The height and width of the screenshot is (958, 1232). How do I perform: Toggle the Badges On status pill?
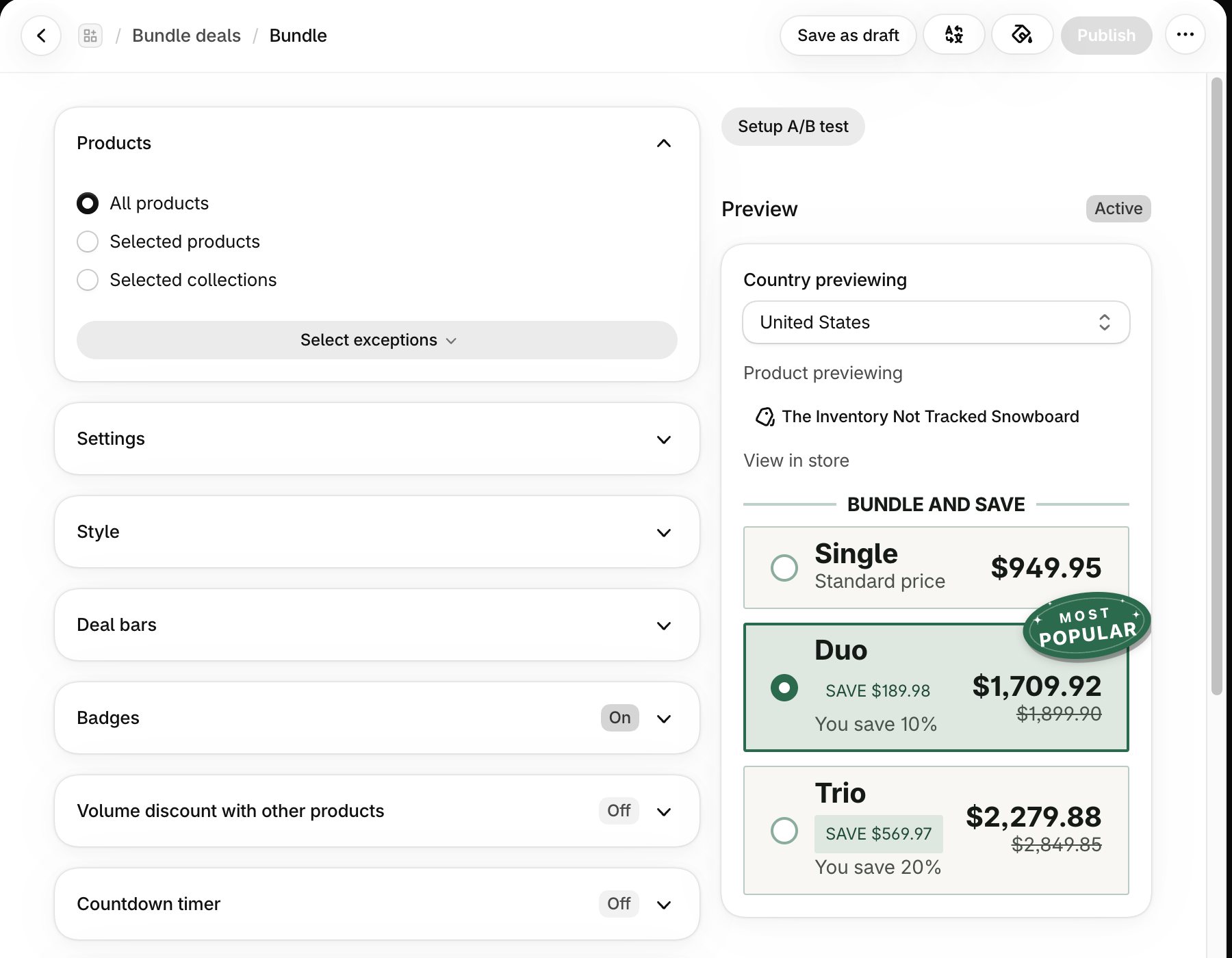[x=619, y=718]
